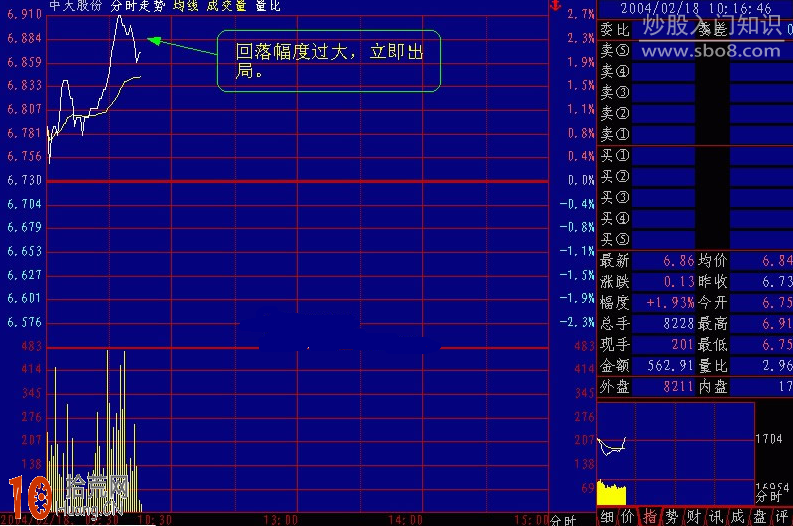Click the 幅度 value +1.93%
The image size is (793, 526).
(x=670, y=303)
